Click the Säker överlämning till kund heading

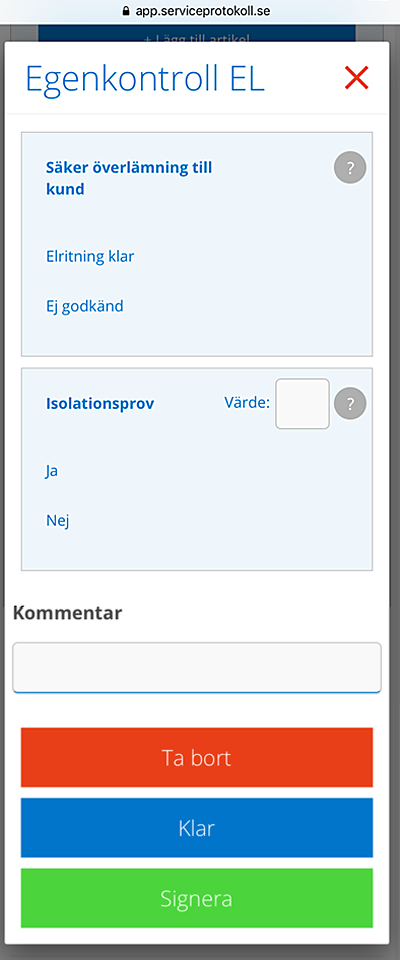(x=129, y=178)
